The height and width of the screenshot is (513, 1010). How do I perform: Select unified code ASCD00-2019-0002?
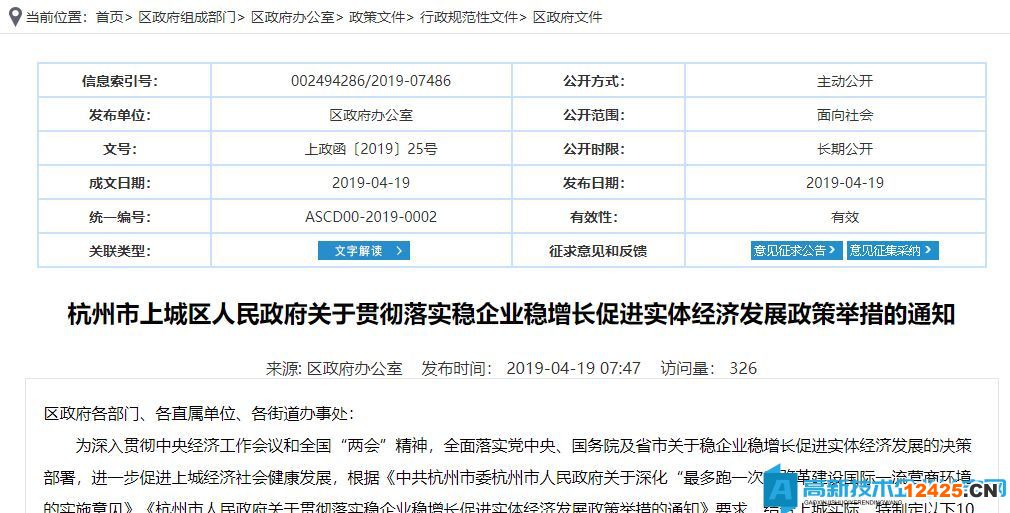click(371, 217)
